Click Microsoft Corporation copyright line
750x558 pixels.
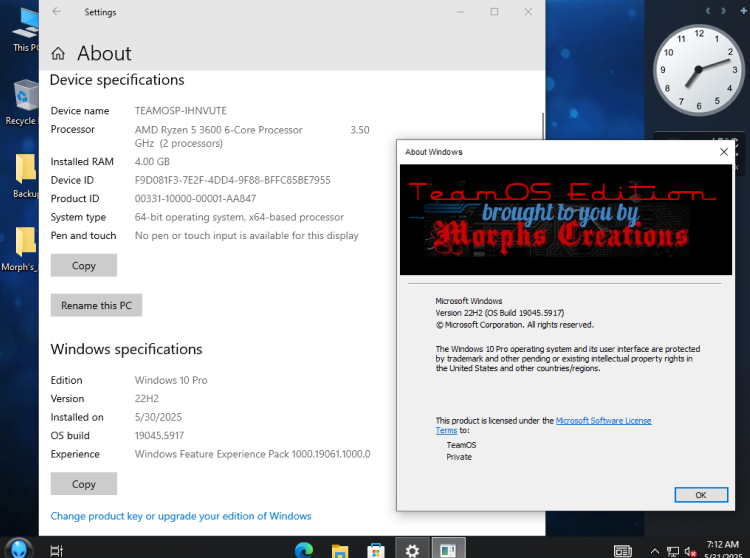click(x=514, y=325)
